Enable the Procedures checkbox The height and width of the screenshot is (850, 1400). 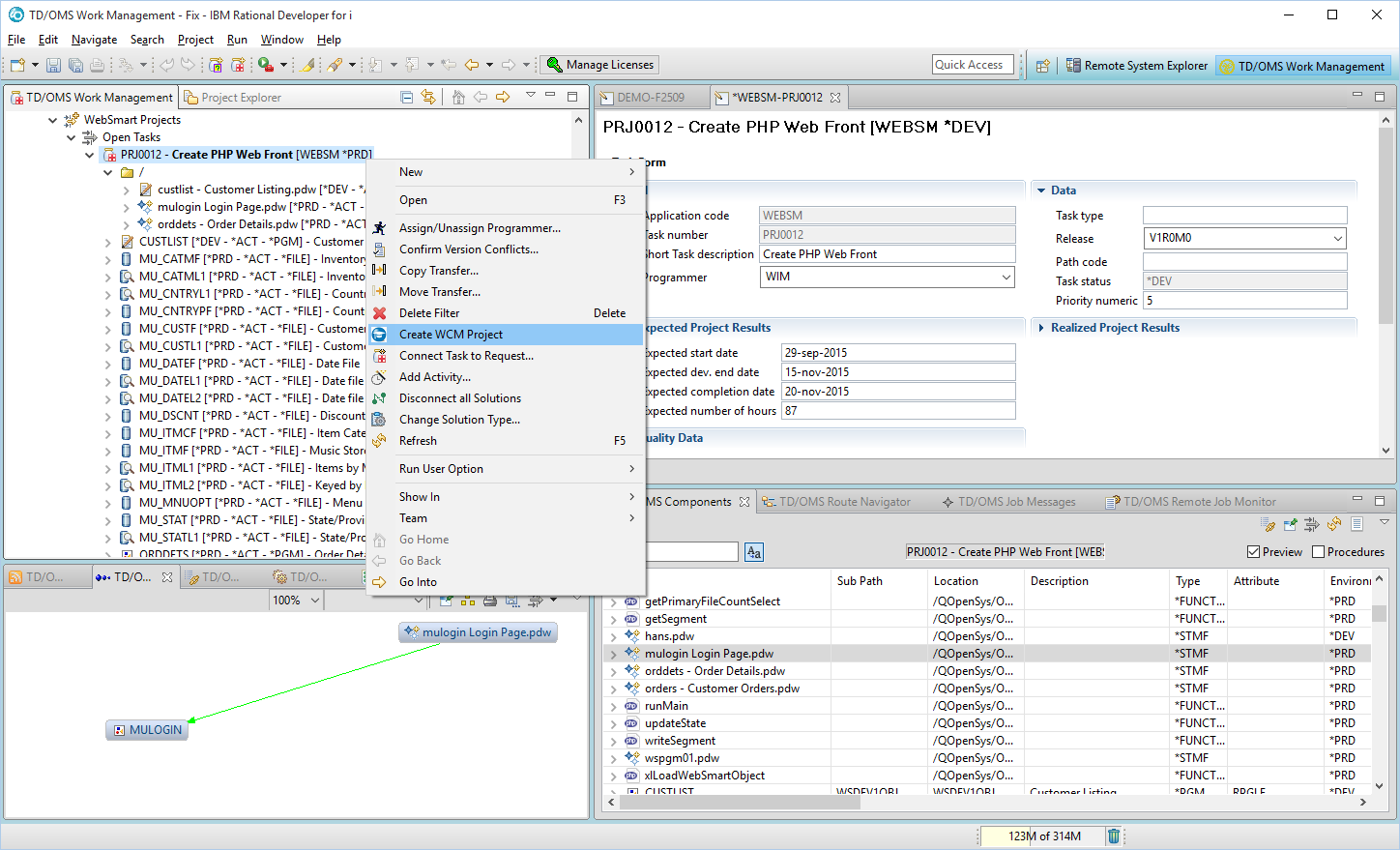(x=1318, y=552)
